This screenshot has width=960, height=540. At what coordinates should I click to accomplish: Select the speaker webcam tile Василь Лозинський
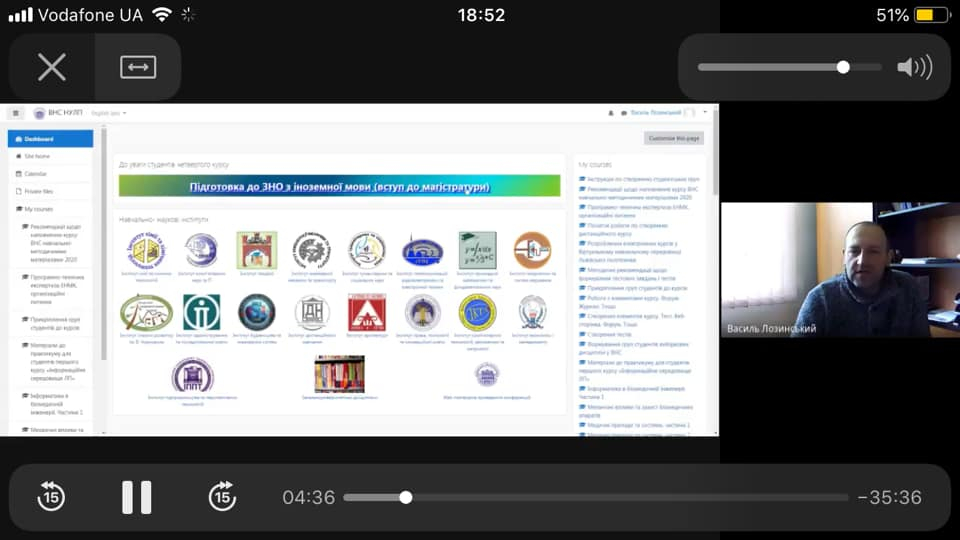click(x=840, y=269)
